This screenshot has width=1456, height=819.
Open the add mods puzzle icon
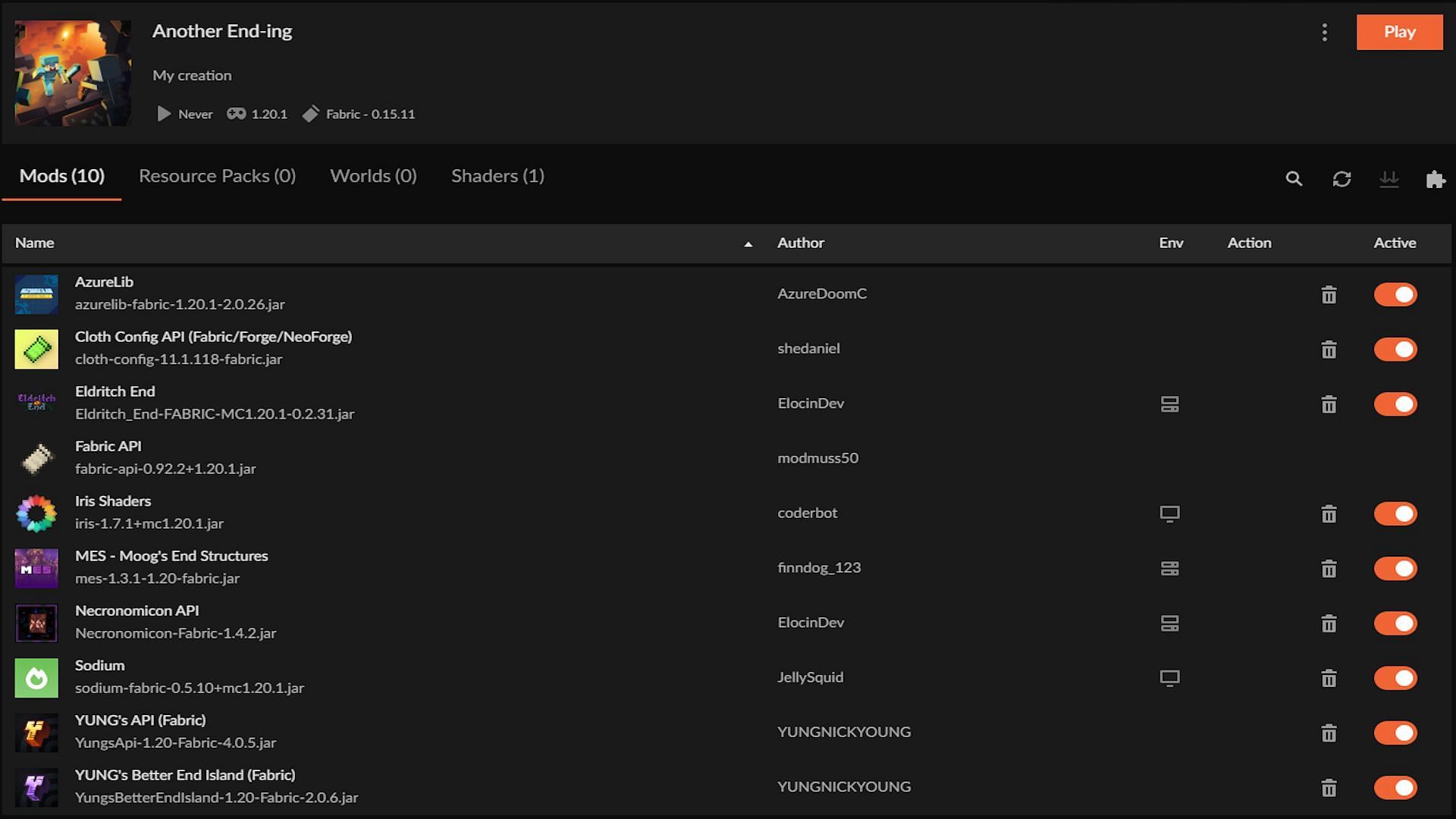tap(1436, 179)
